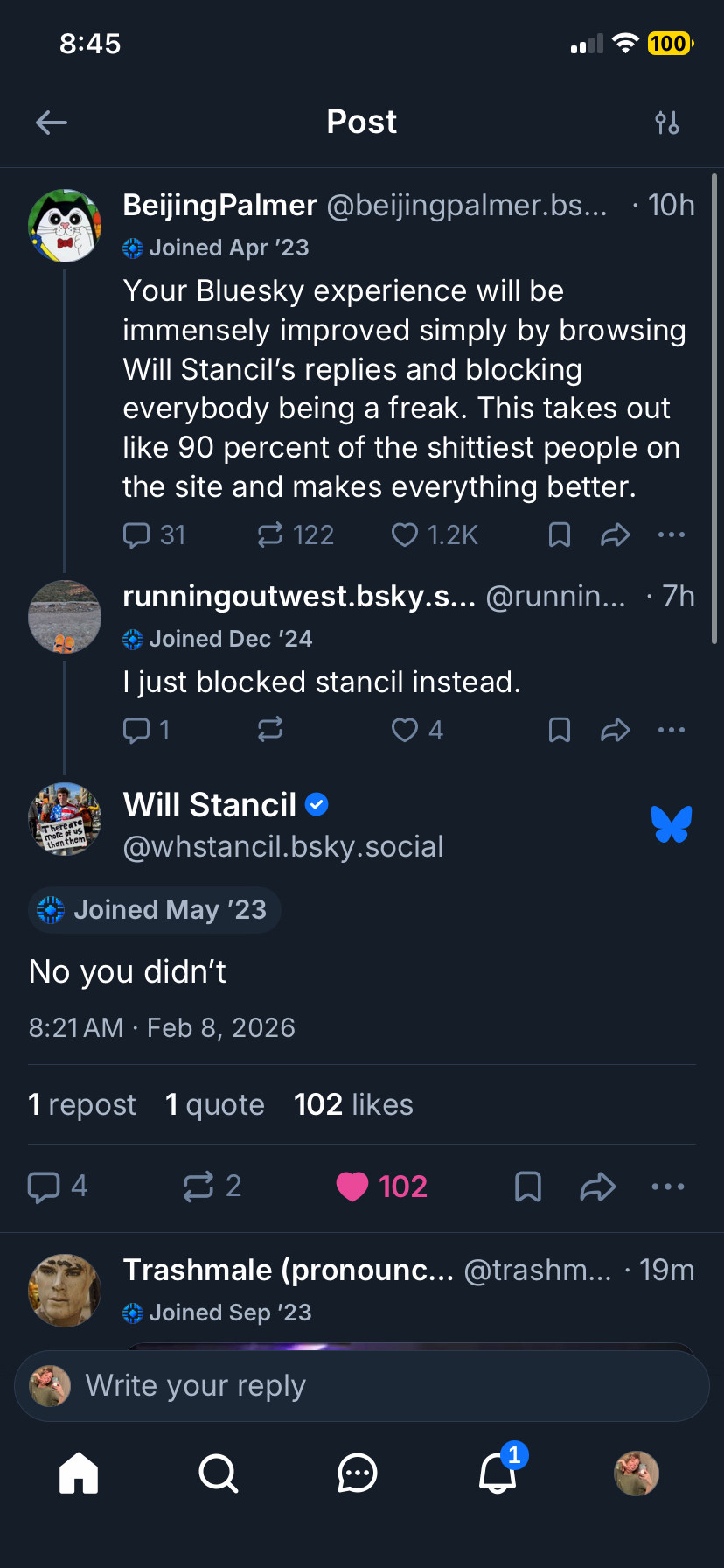Viewport: 724px width, 1568px height.
Task: Open Notifications with one unread
Action: tap(498, 1473)
